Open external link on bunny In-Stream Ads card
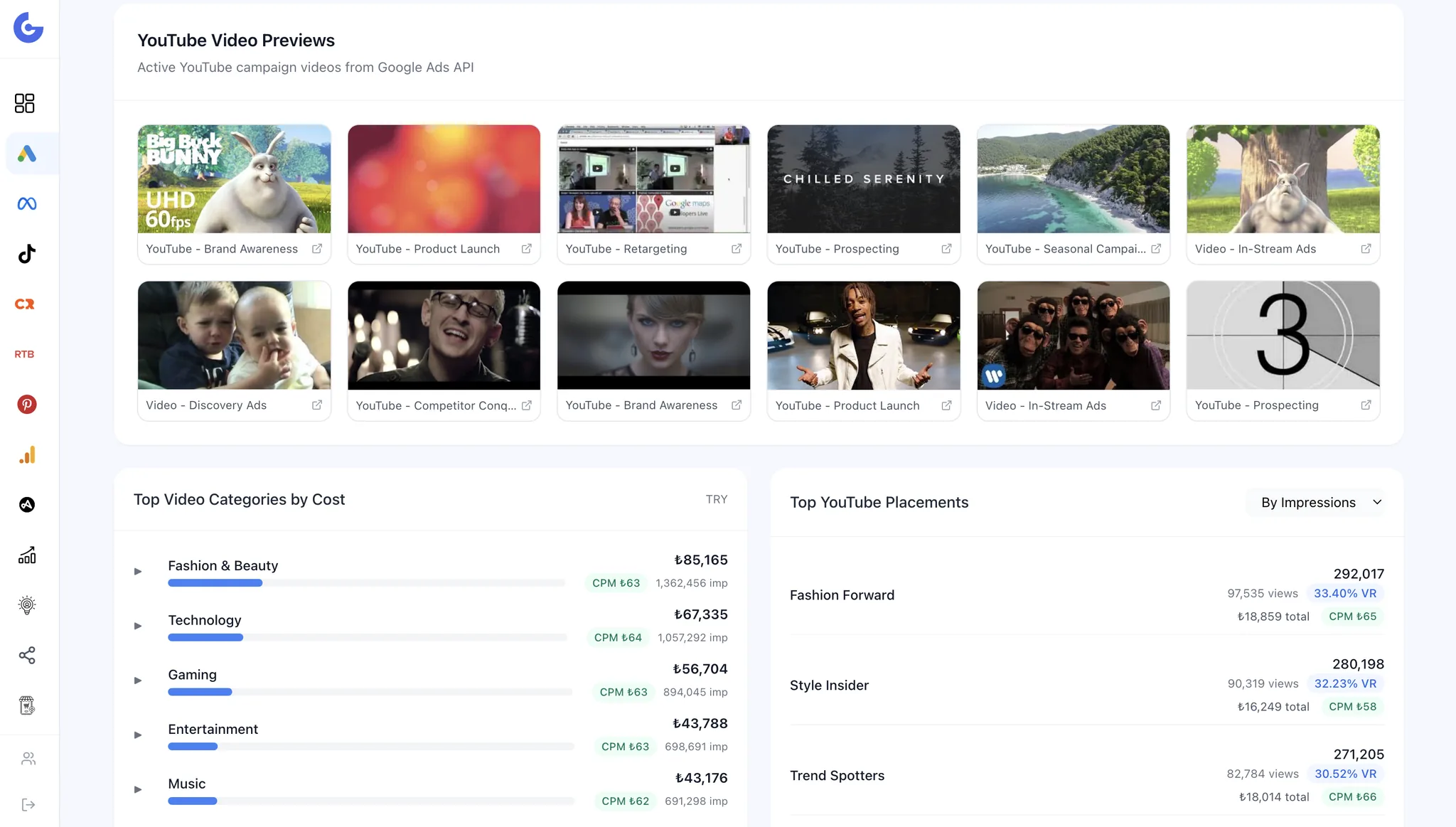Viewport: 1456px width, 827px height. coord(1366,249)
